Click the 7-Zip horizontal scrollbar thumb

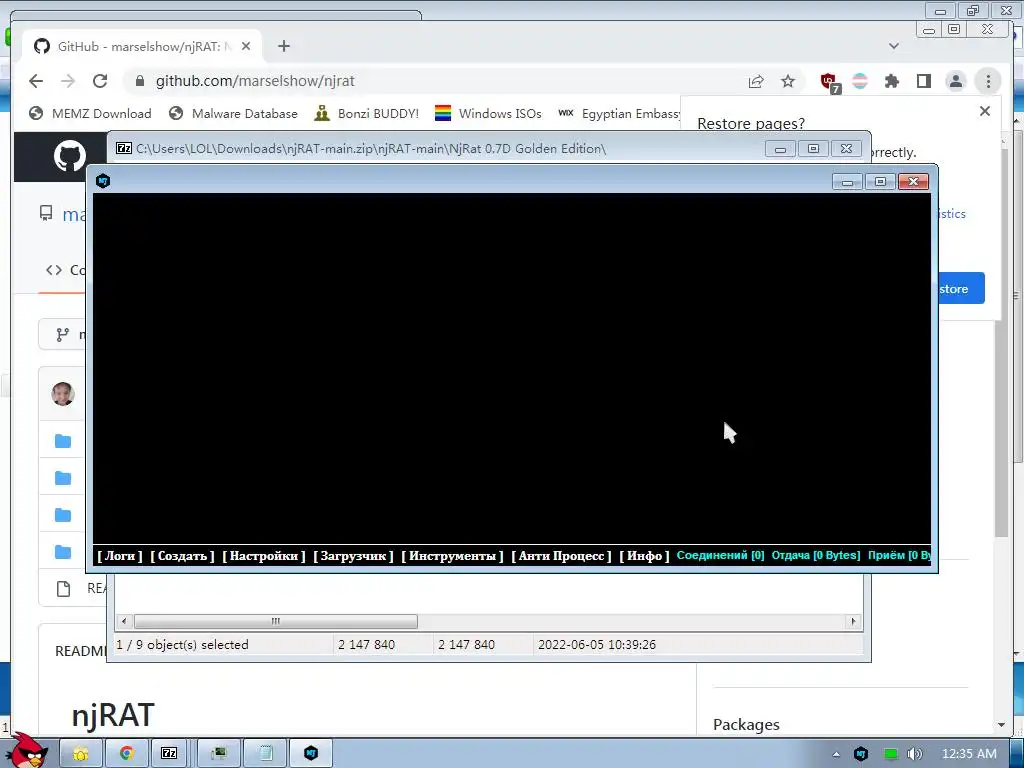pos(276,621)
